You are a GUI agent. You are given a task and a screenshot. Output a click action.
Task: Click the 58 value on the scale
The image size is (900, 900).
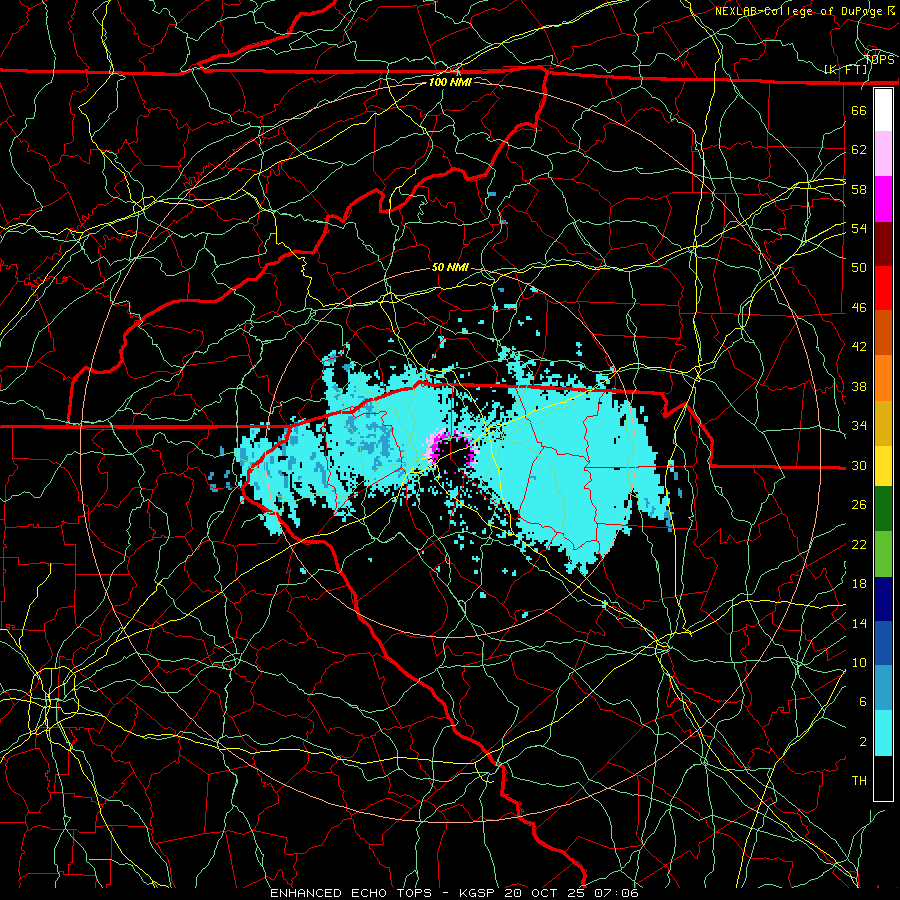[x=859, y=189]
